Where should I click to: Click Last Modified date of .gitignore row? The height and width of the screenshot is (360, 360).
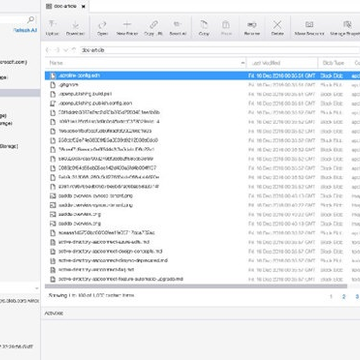tap(282, 85)
